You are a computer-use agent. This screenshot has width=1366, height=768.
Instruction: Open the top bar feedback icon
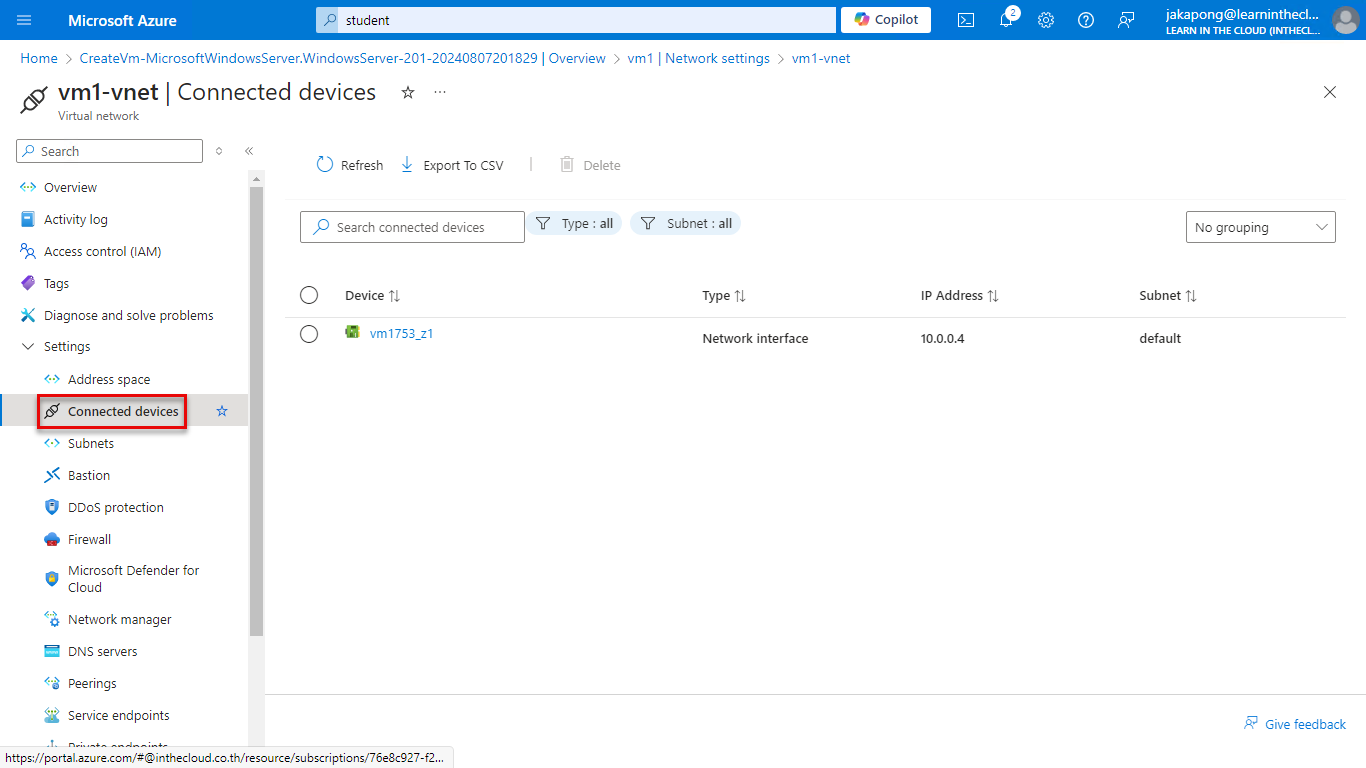(1126, 20)
